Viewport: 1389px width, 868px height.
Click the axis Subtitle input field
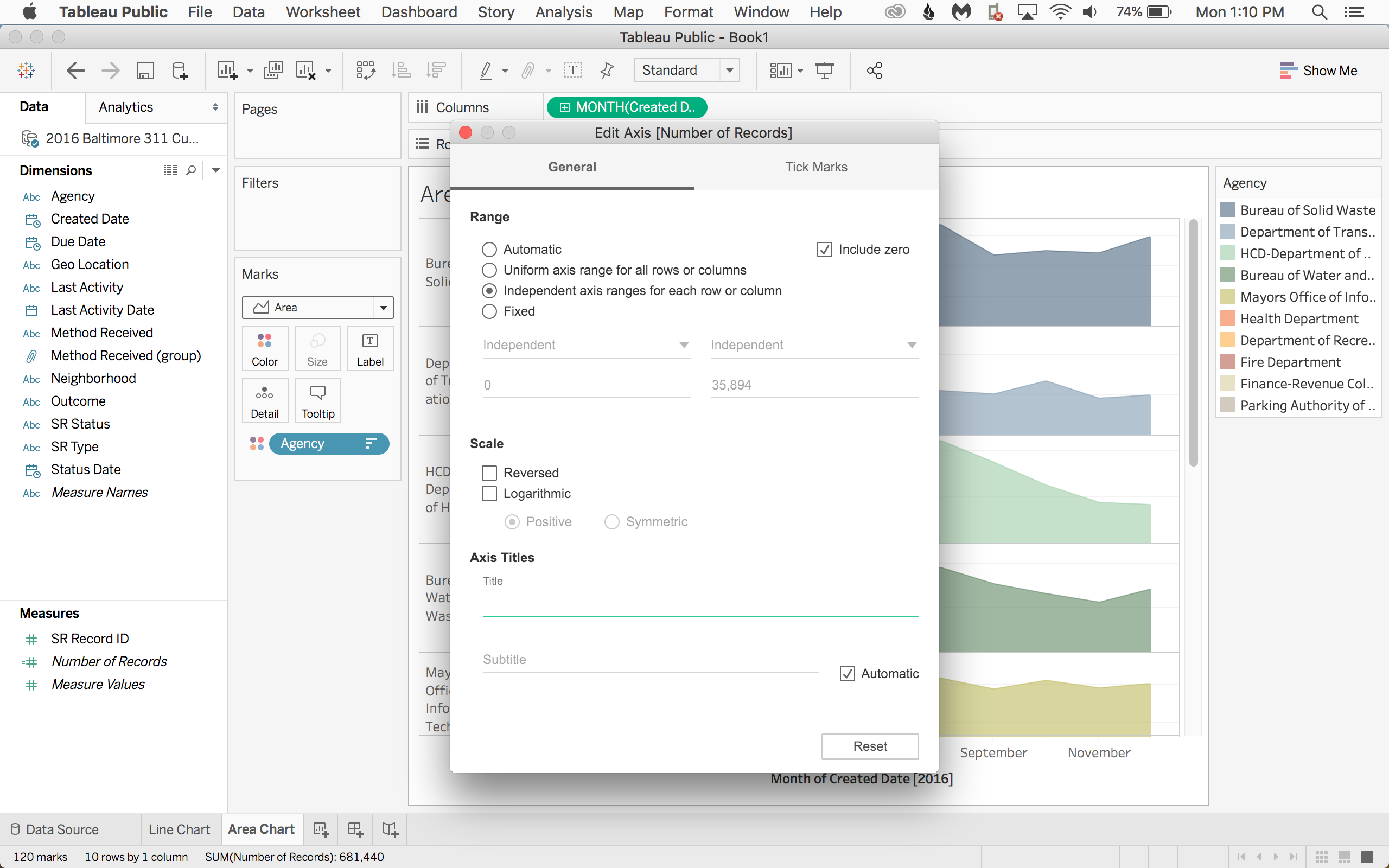(x=651, y=660)
